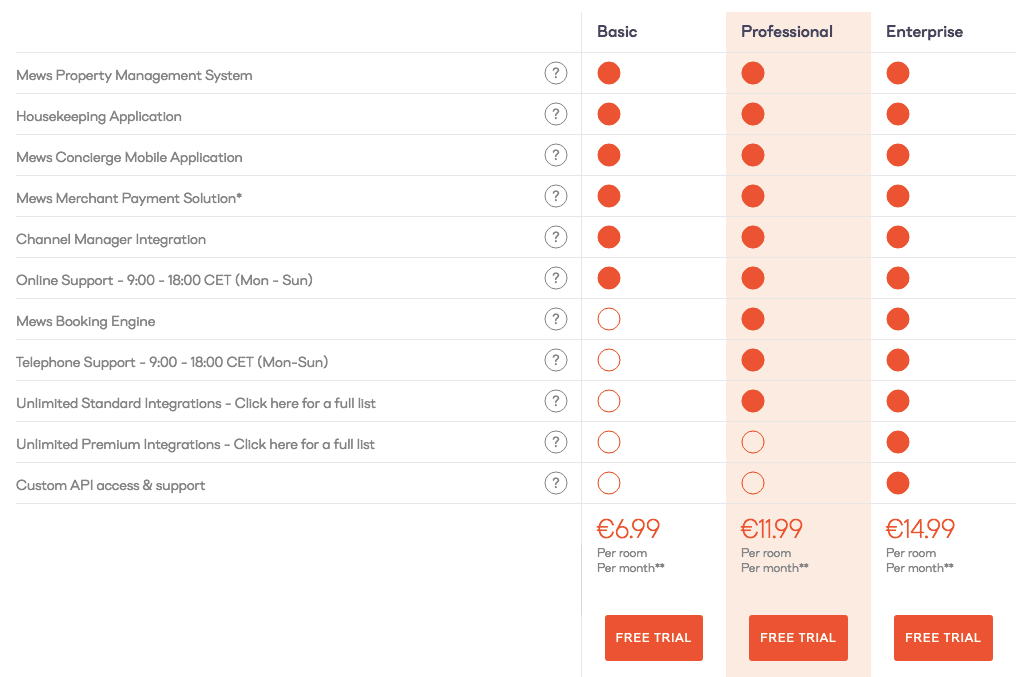
Task: Click empty circle for Professional Custom API access
Action: 753,484
